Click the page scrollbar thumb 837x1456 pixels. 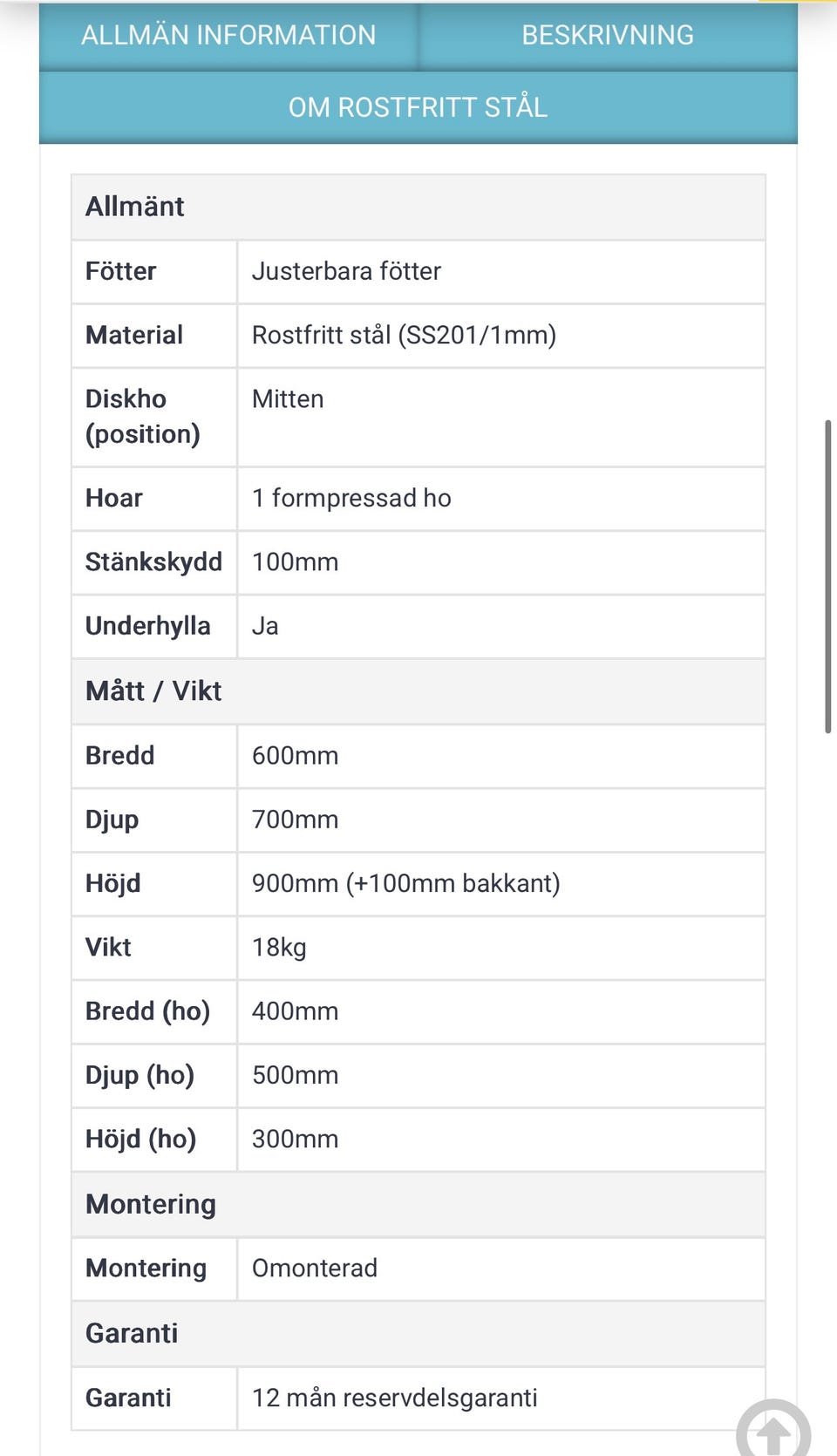pos(827,575)
